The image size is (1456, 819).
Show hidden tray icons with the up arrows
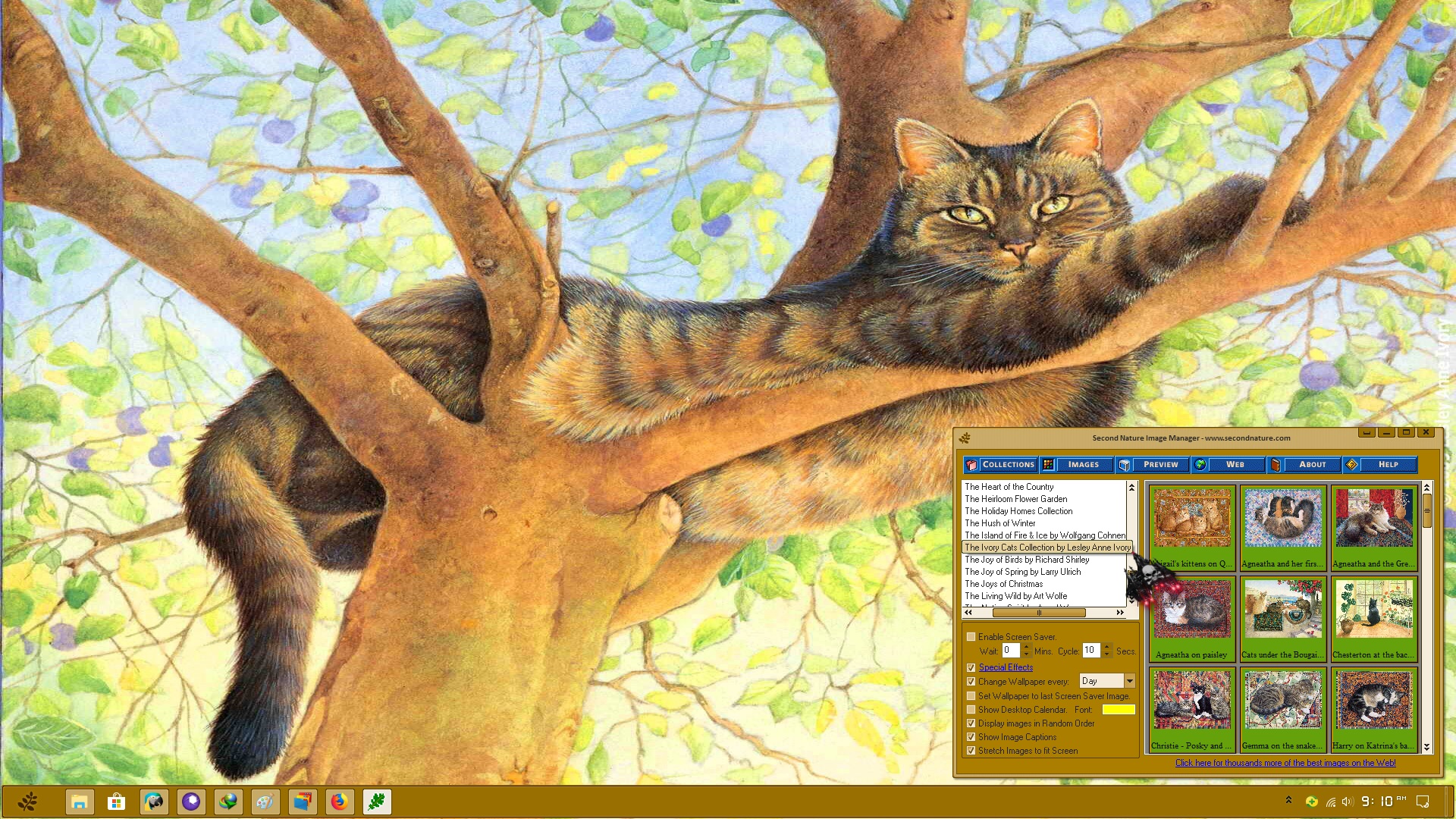pos(1288,800)
